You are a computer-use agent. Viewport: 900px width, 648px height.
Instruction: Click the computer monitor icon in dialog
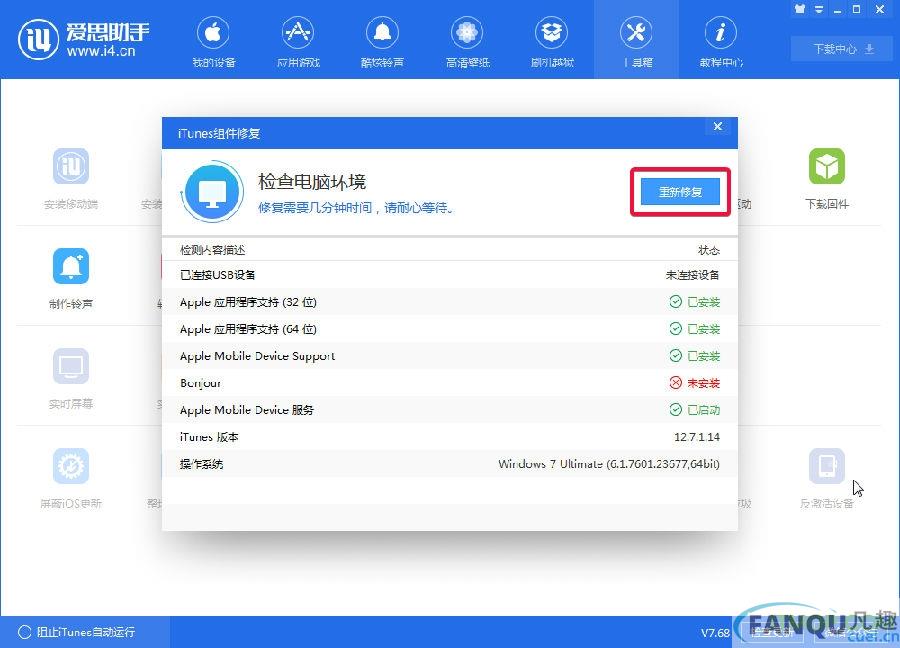pos(212,192)
